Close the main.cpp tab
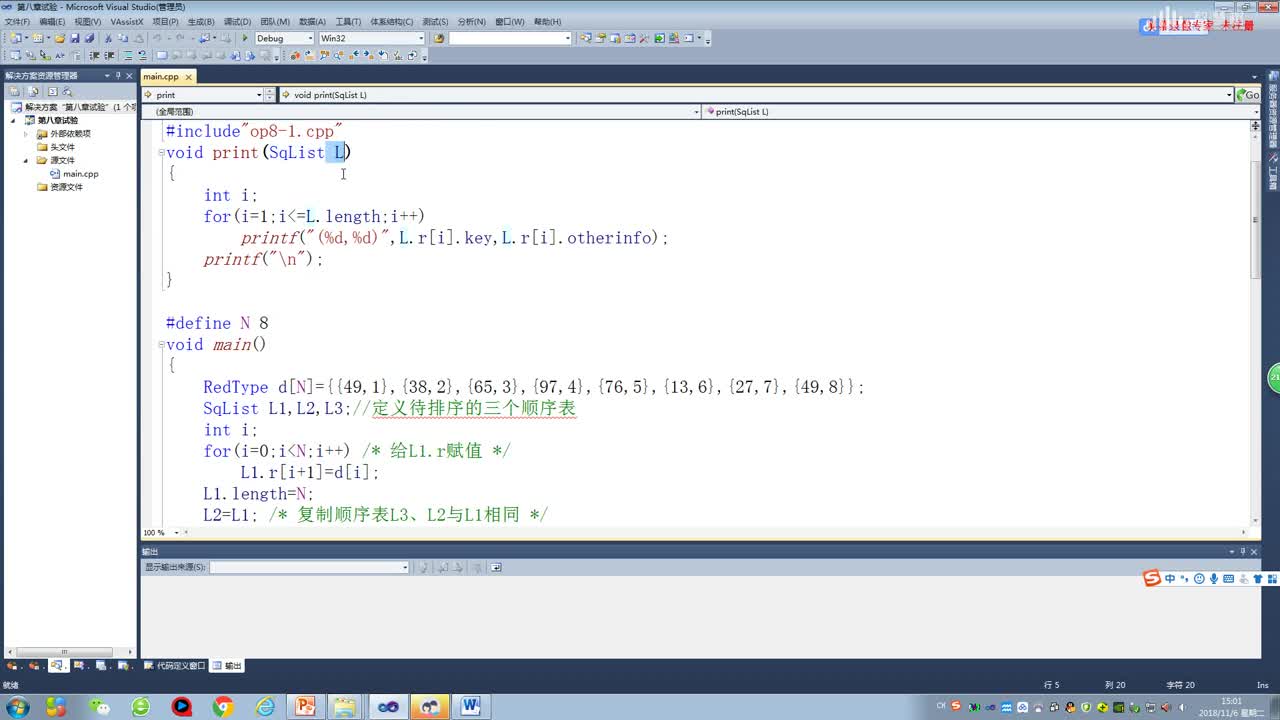Viewport: 1280px width, 720px height. [189, 76]
